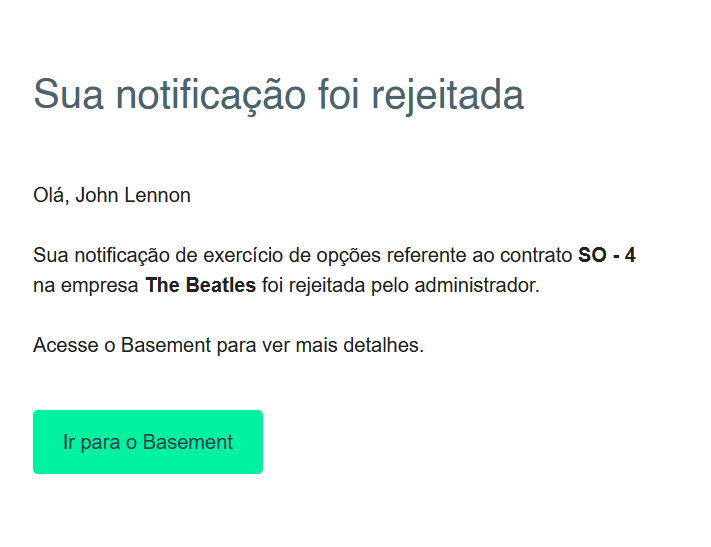Click the sentence "Acesse o Basement para ver mais detalhes"
711x547 pixels.
point(228,346)
